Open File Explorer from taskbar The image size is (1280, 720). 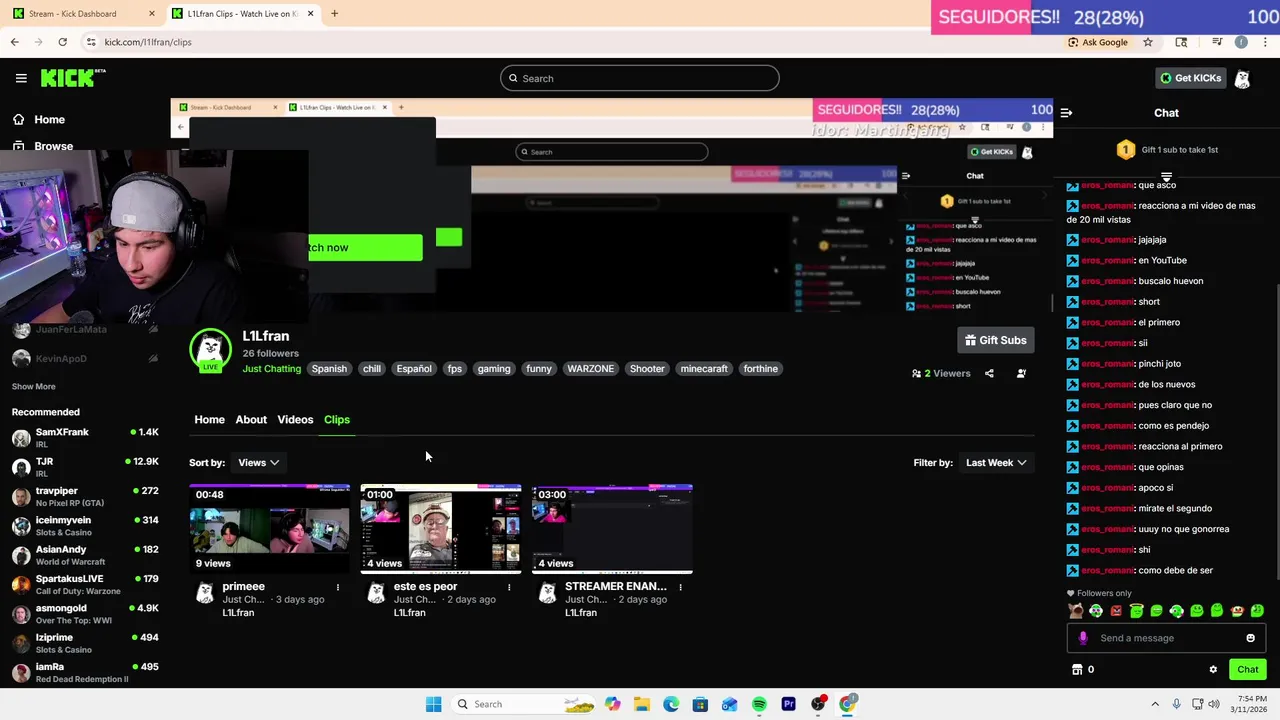(641, 704)
